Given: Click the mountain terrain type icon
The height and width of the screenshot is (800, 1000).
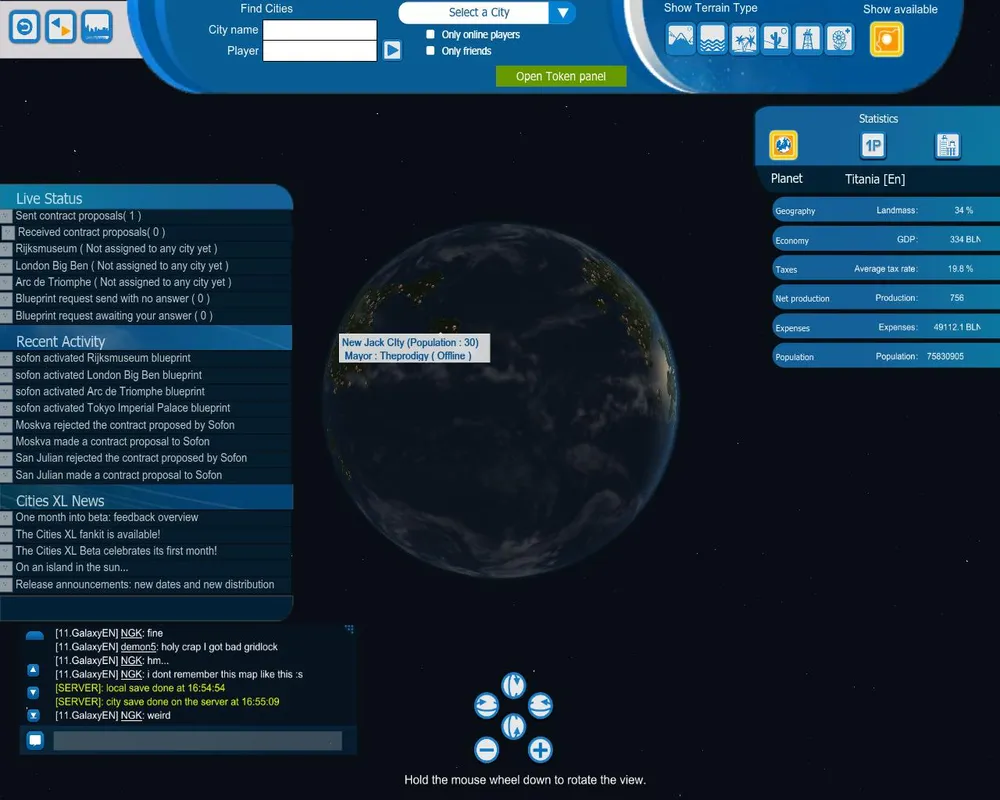Looking at the screenshot, I should point(681,39).
